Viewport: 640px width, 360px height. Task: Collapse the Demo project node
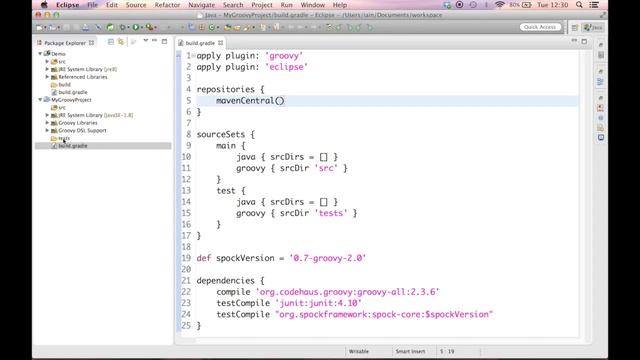point(40,53)
